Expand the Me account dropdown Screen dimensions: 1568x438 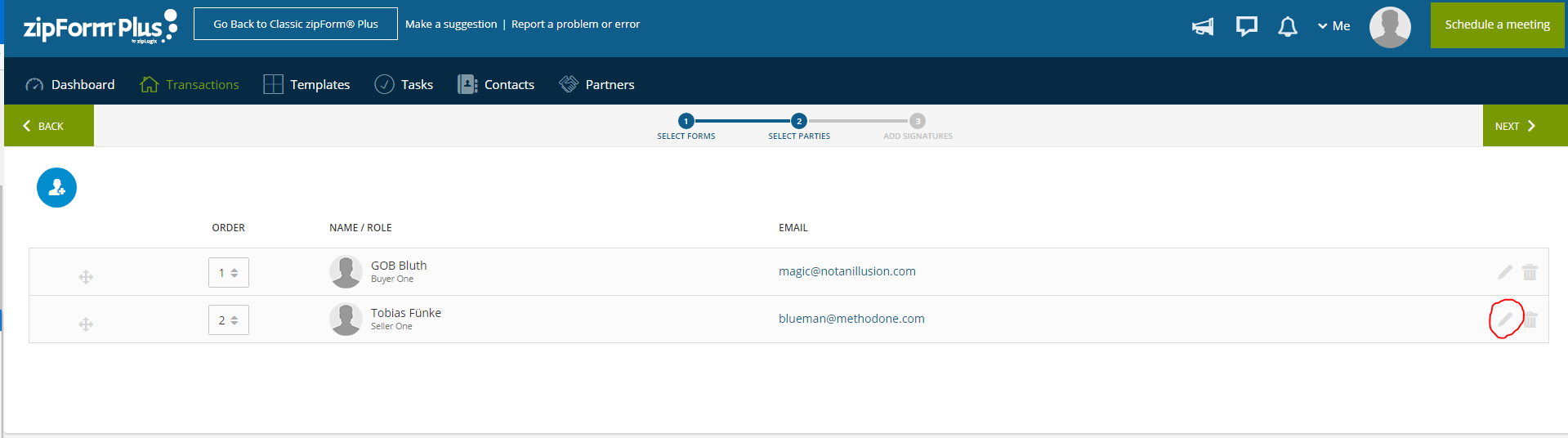pos(1333,26)
